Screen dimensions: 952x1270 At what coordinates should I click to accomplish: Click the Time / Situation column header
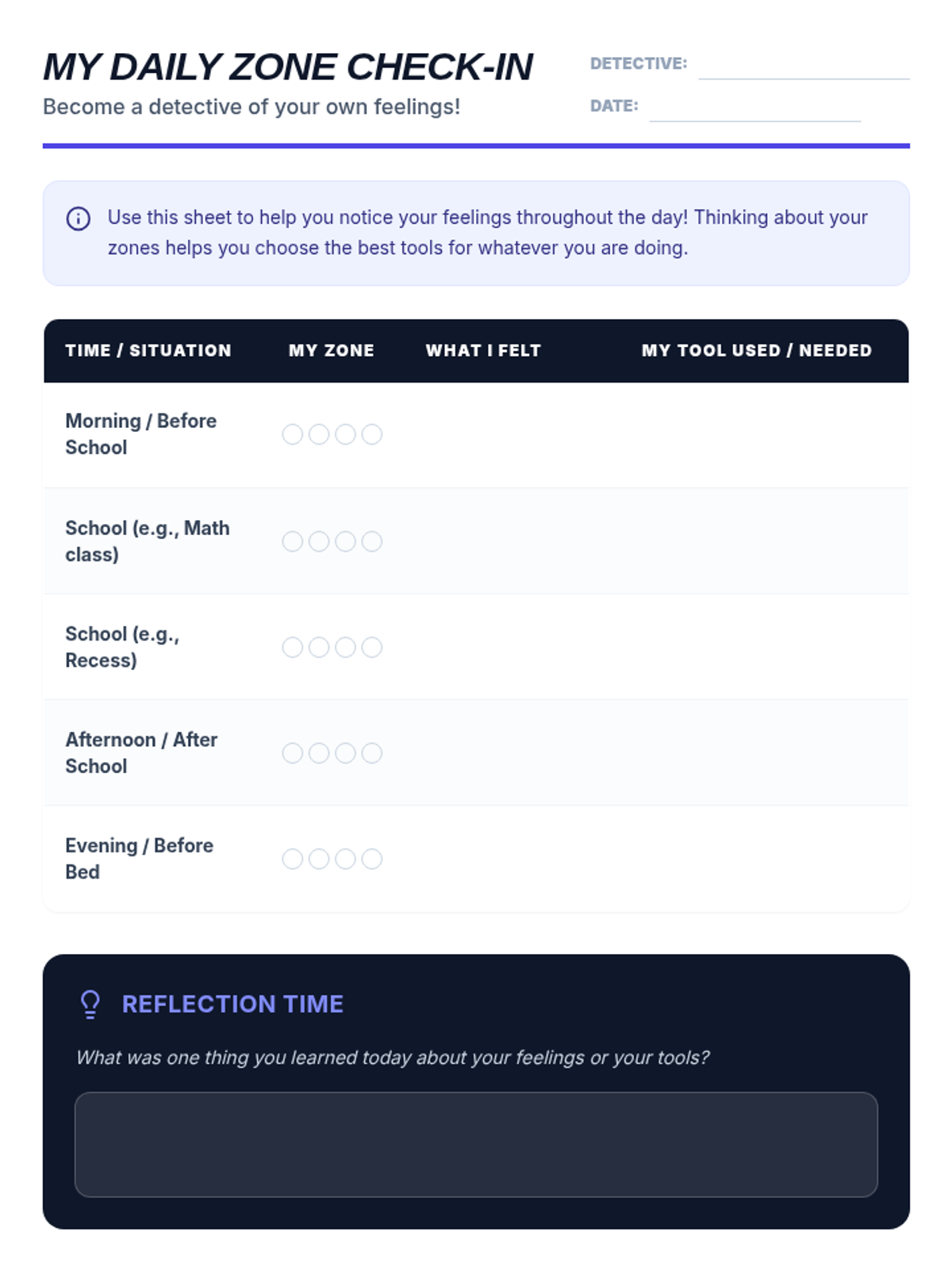tap(148, 351)
